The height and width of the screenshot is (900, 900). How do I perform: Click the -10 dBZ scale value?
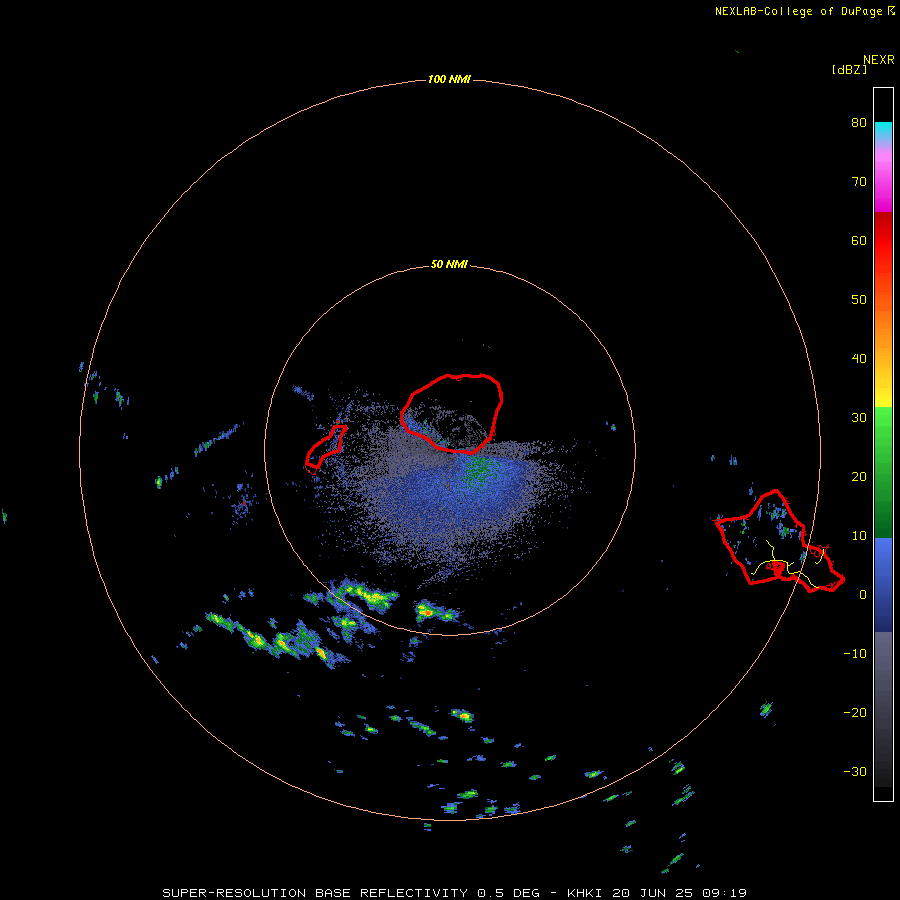(855, 654)
